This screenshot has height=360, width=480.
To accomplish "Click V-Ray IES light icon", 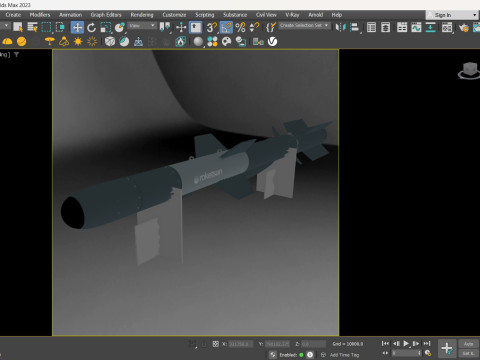I will pos(64,41).
